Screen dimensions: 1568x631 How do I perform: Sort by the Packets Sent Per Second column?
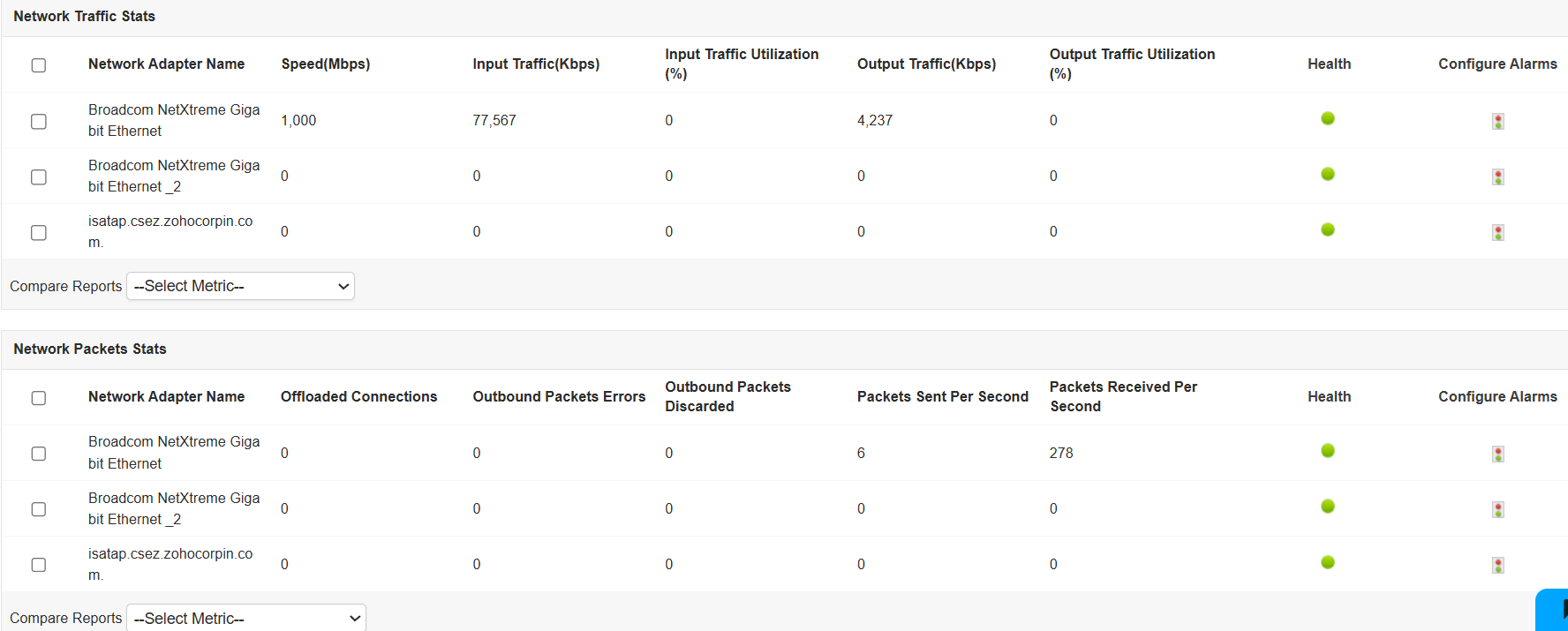[x=942, y=396]
